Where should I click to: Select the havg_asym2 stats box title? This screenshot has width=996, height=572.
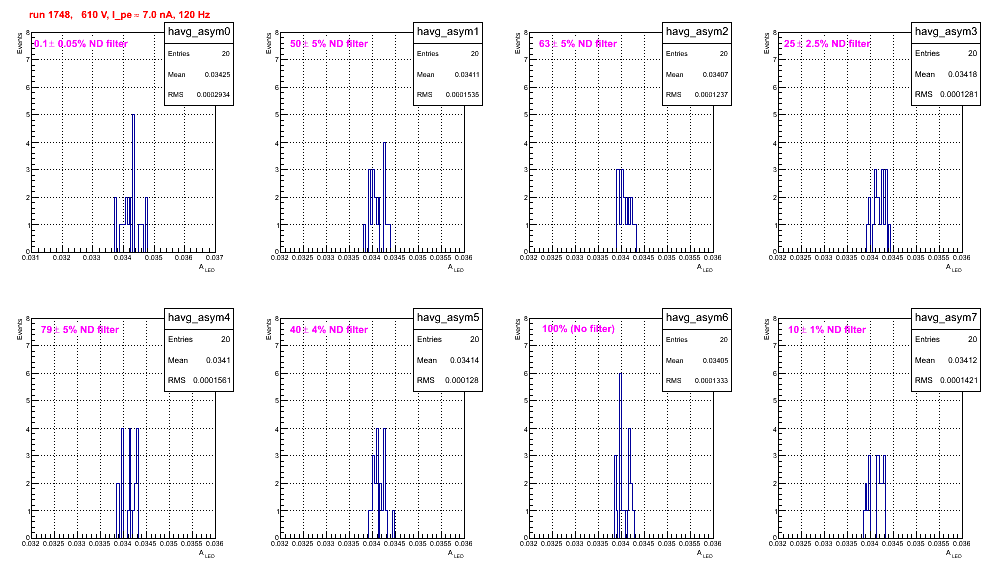697,31
